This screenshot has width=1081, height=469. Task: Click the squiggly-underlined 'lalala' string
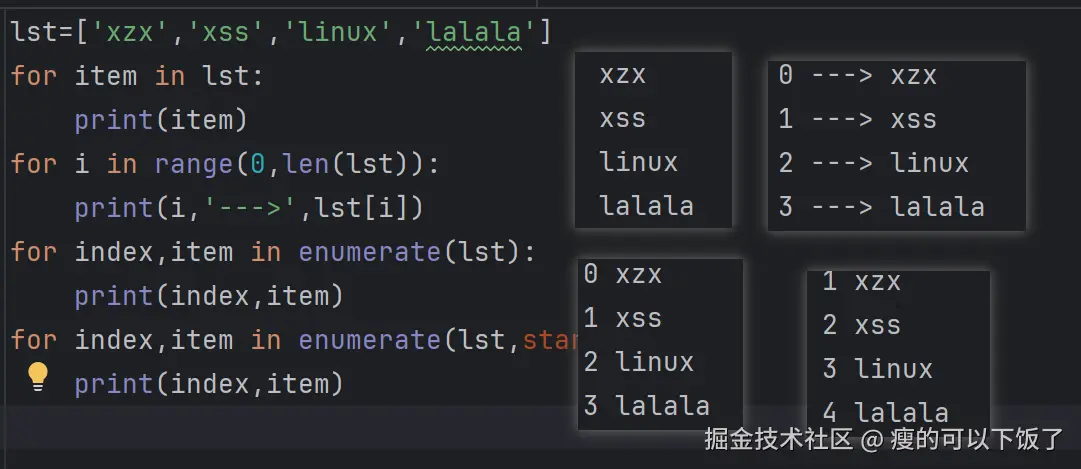click(474, 34)
